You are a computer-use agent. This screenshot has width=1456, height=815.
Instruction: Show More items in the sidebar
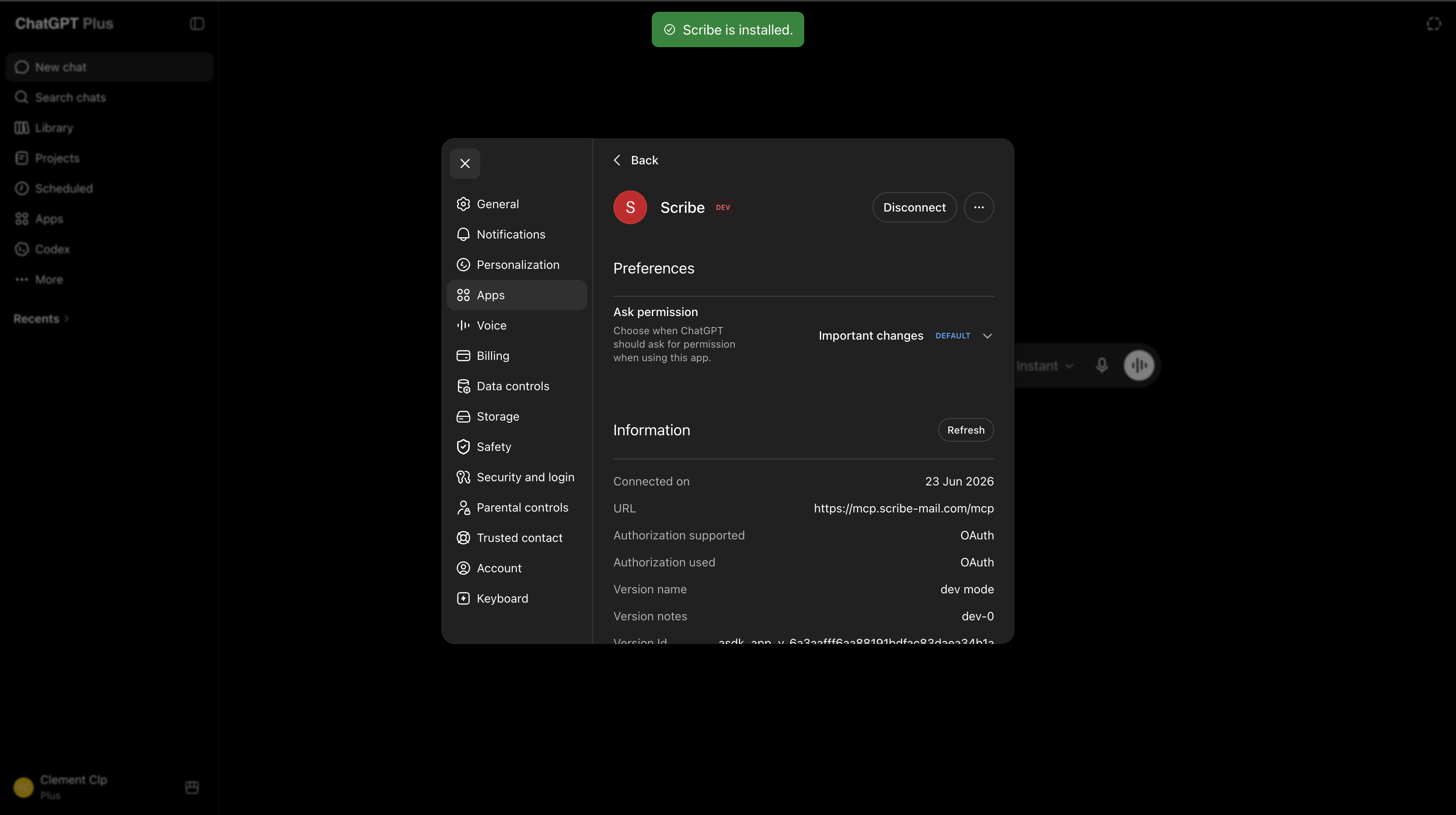110,280
